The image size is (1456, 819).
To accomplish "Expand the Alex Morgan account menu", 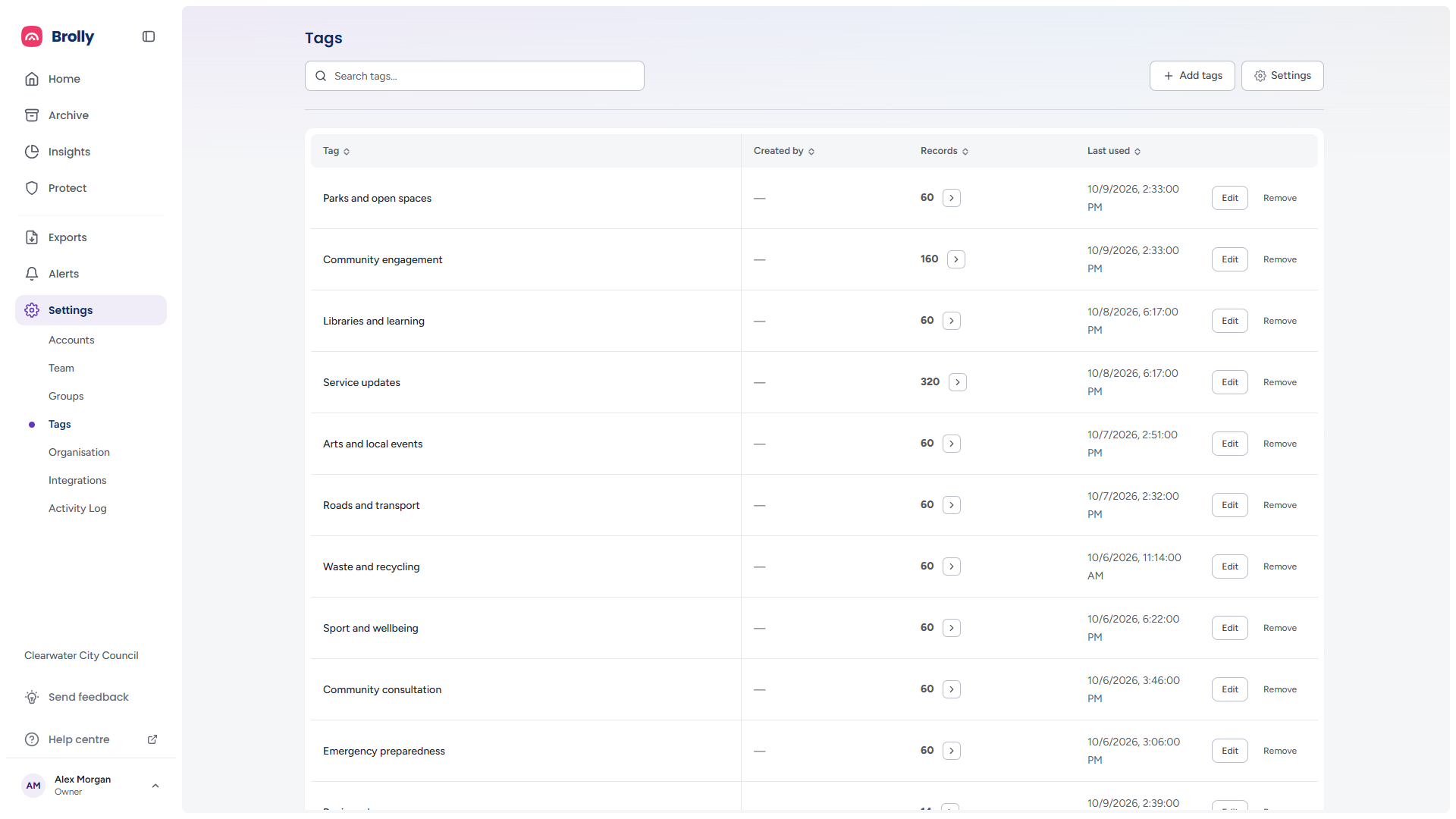I will 91,786.
